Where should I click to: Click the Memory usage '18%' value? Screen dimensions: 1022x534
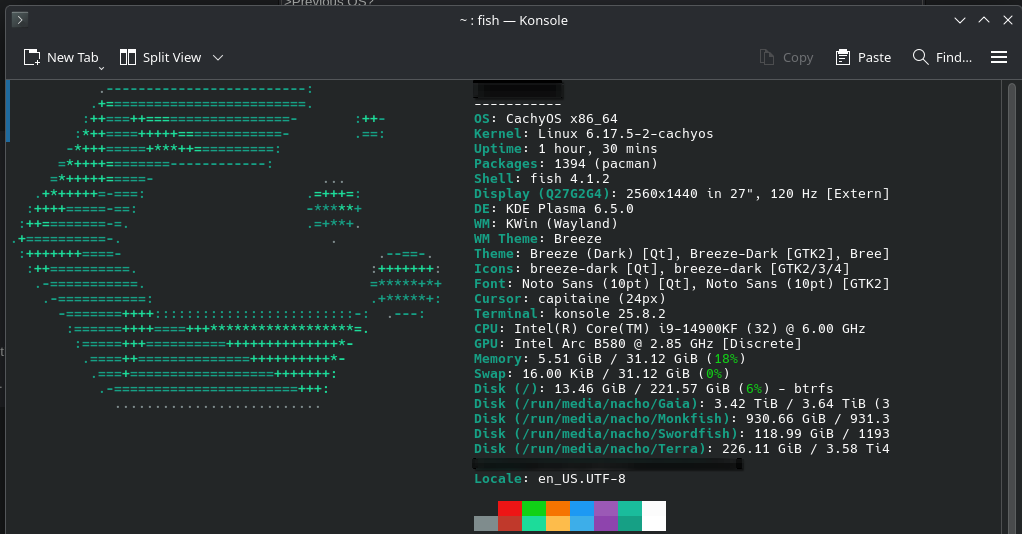pos(726,359)
